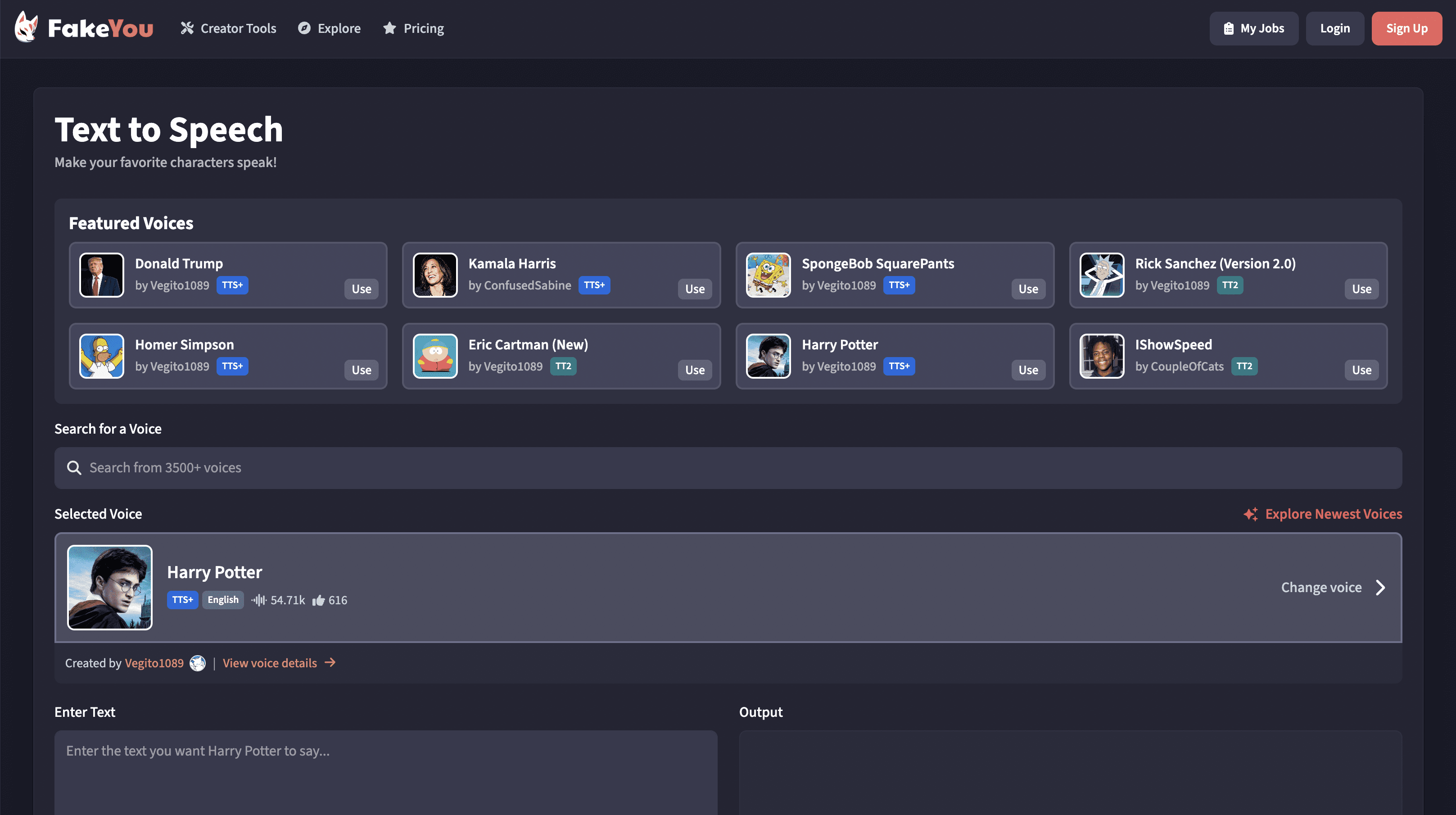This screenshot has width=1456, height=815.
Task: Click the Output panel area
Action: [1071, 773]
